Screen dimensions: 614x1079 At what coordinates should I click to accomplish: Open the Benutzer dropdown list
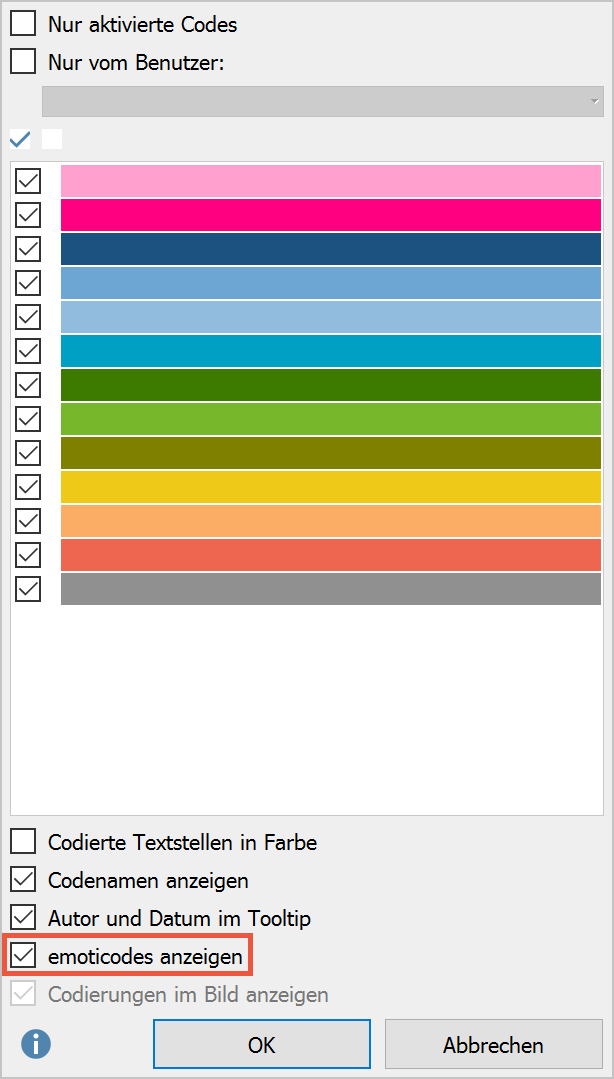pyautogui.click(x=323, y=101)
